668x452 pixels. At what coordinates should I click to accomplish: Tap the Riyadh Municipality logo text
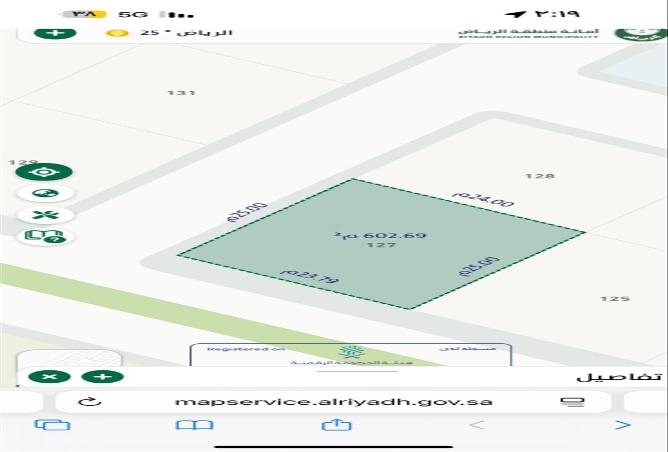(x=528, y=33)
